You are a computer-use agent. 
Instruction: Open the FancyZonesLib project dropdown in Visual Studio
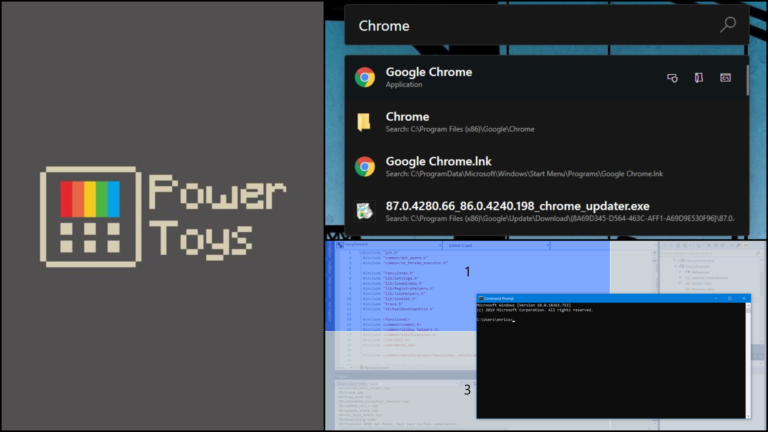(389, 244)
